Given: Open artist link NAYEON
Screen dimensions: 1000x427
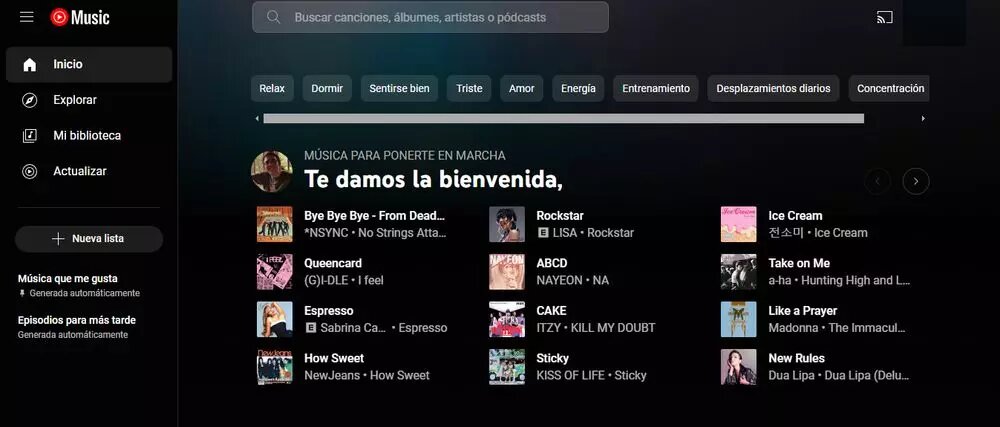Looking at the screenshot, I should (x=559, y=280).
